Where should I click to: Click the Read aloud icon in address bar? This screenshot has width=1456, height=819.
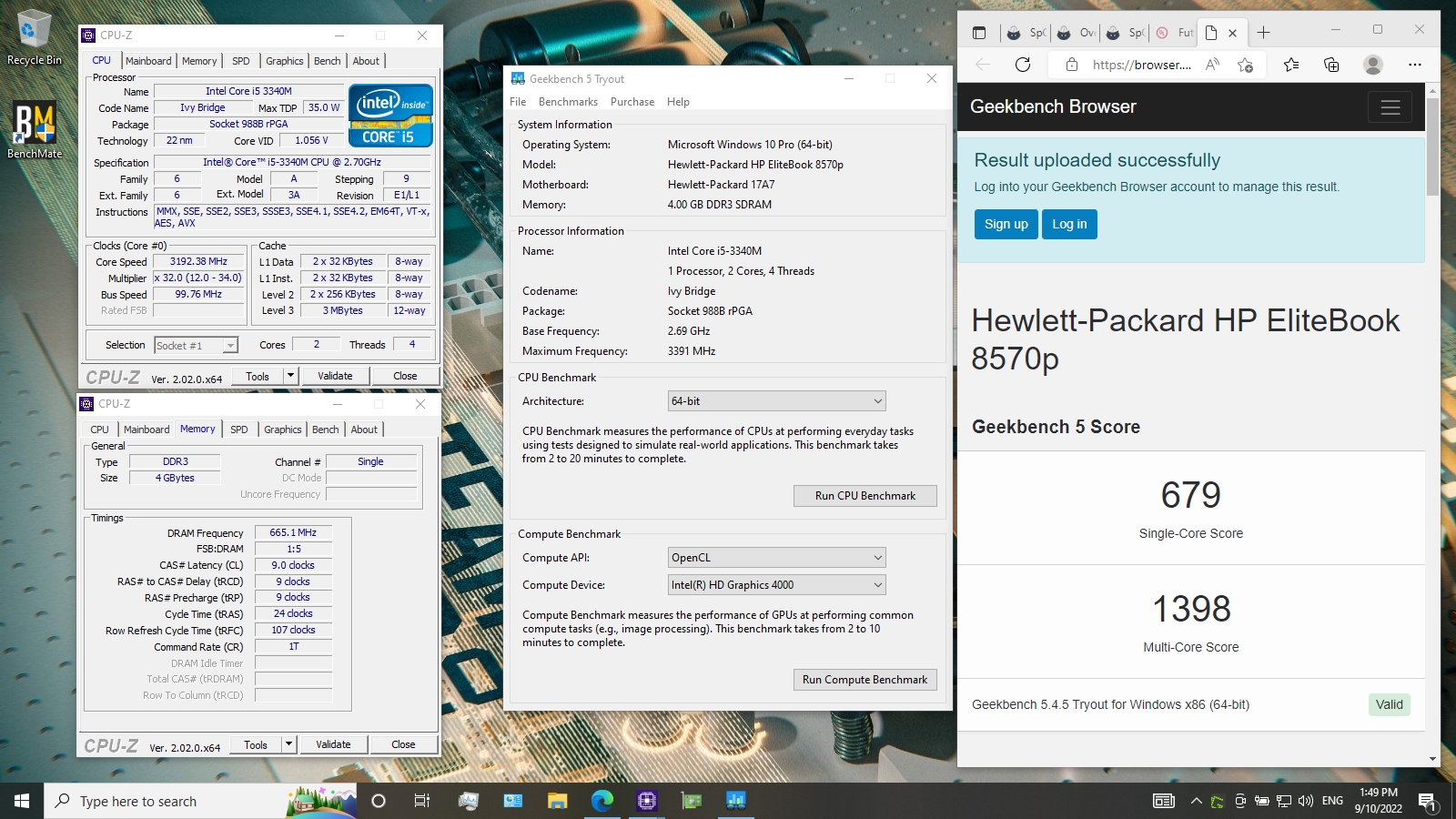coord(1212,65)
